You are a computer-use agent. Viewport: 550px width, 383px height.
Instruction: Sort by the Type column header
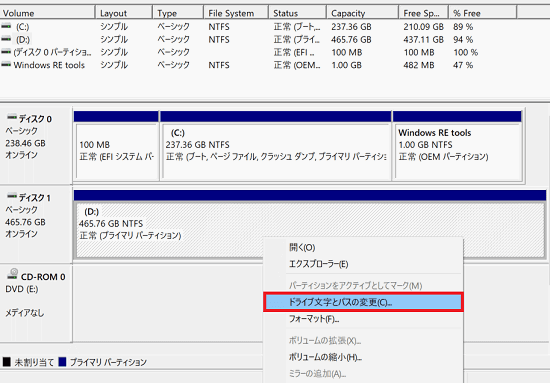pos(178,13)
